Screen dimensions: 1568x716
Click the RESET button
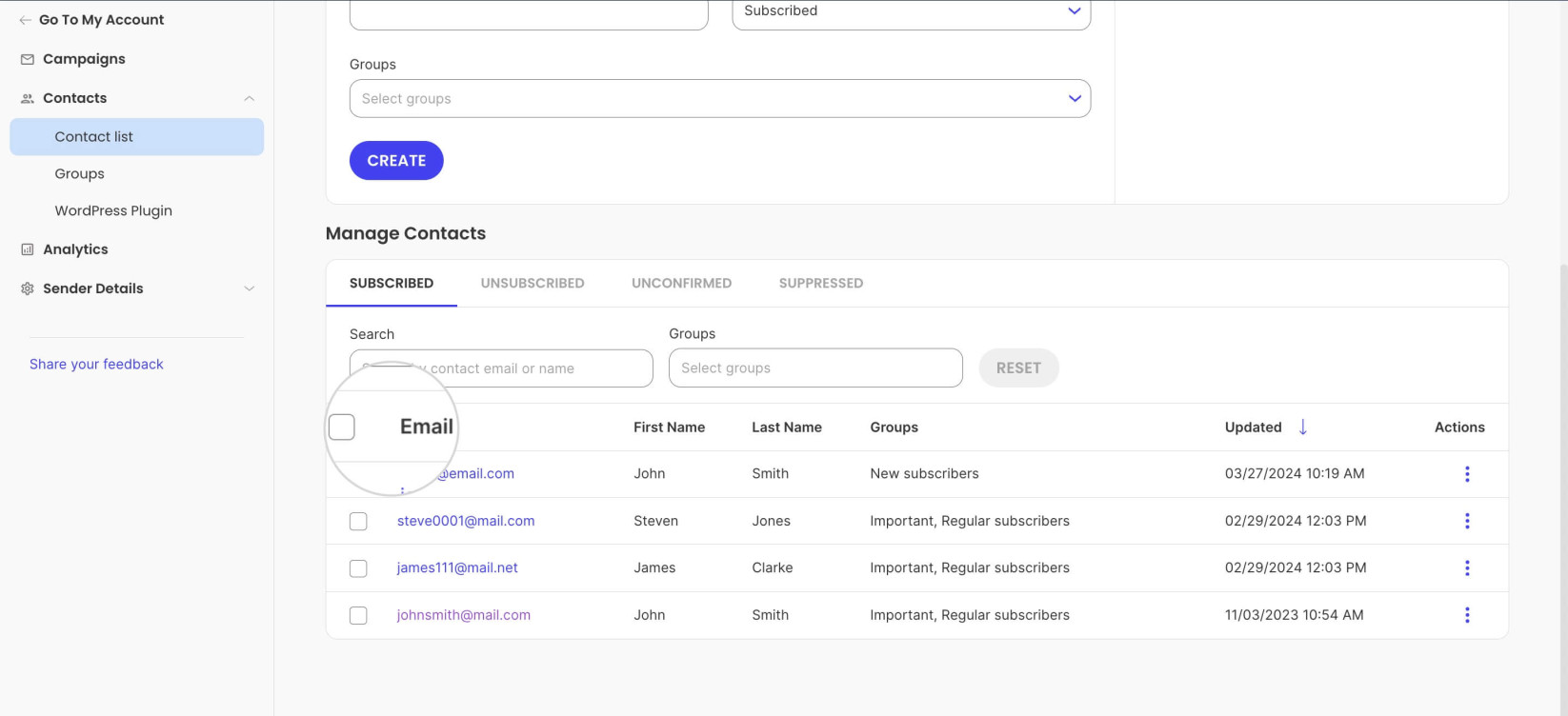point(1018,368)
